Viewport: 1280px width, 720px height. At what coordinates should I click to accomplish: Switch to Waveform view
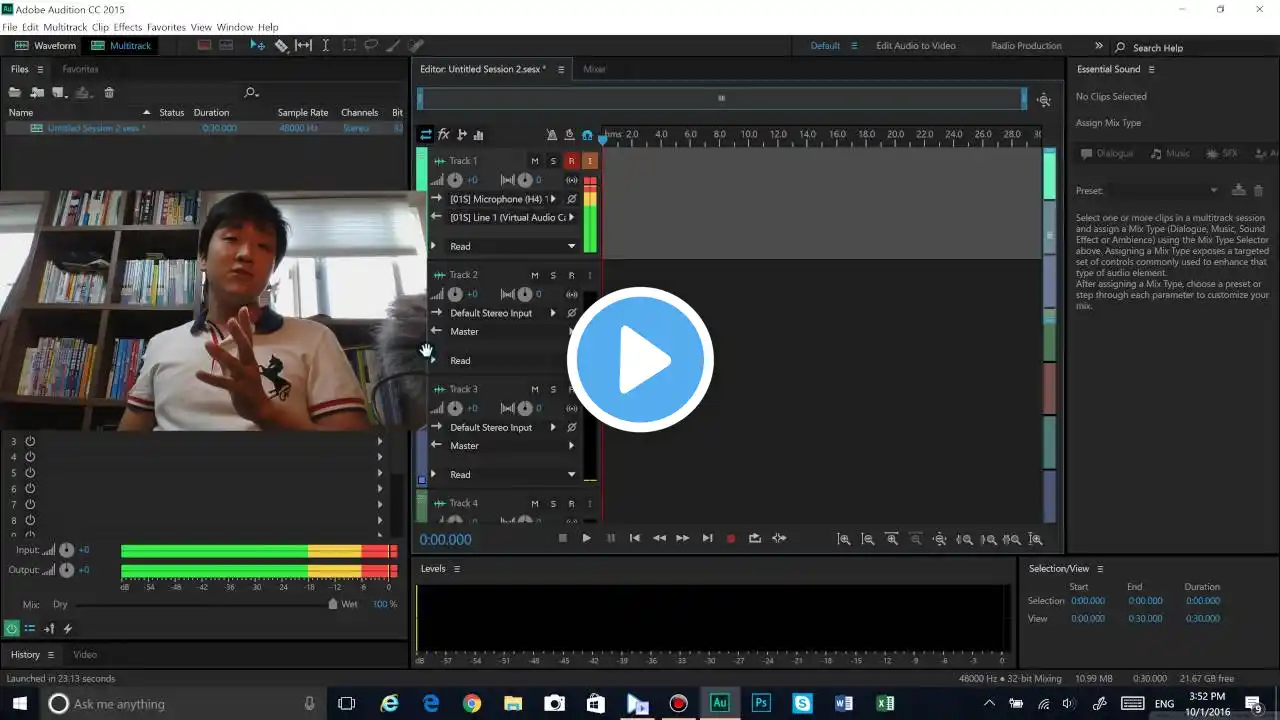point(45,46)
